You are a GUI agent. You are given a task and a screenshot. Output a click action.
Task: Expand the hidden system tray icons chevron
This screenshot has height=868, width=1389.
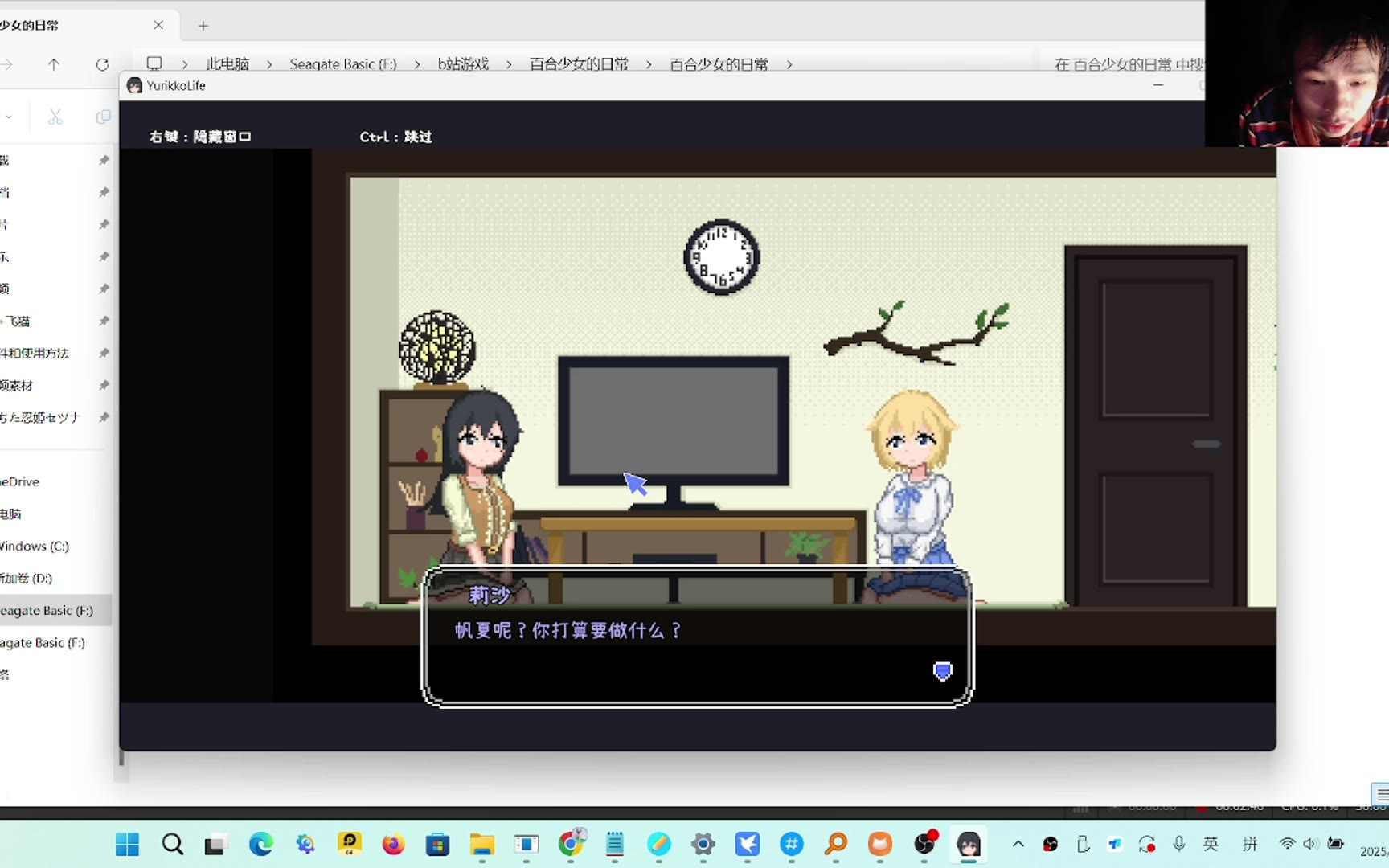point(1018,843)
